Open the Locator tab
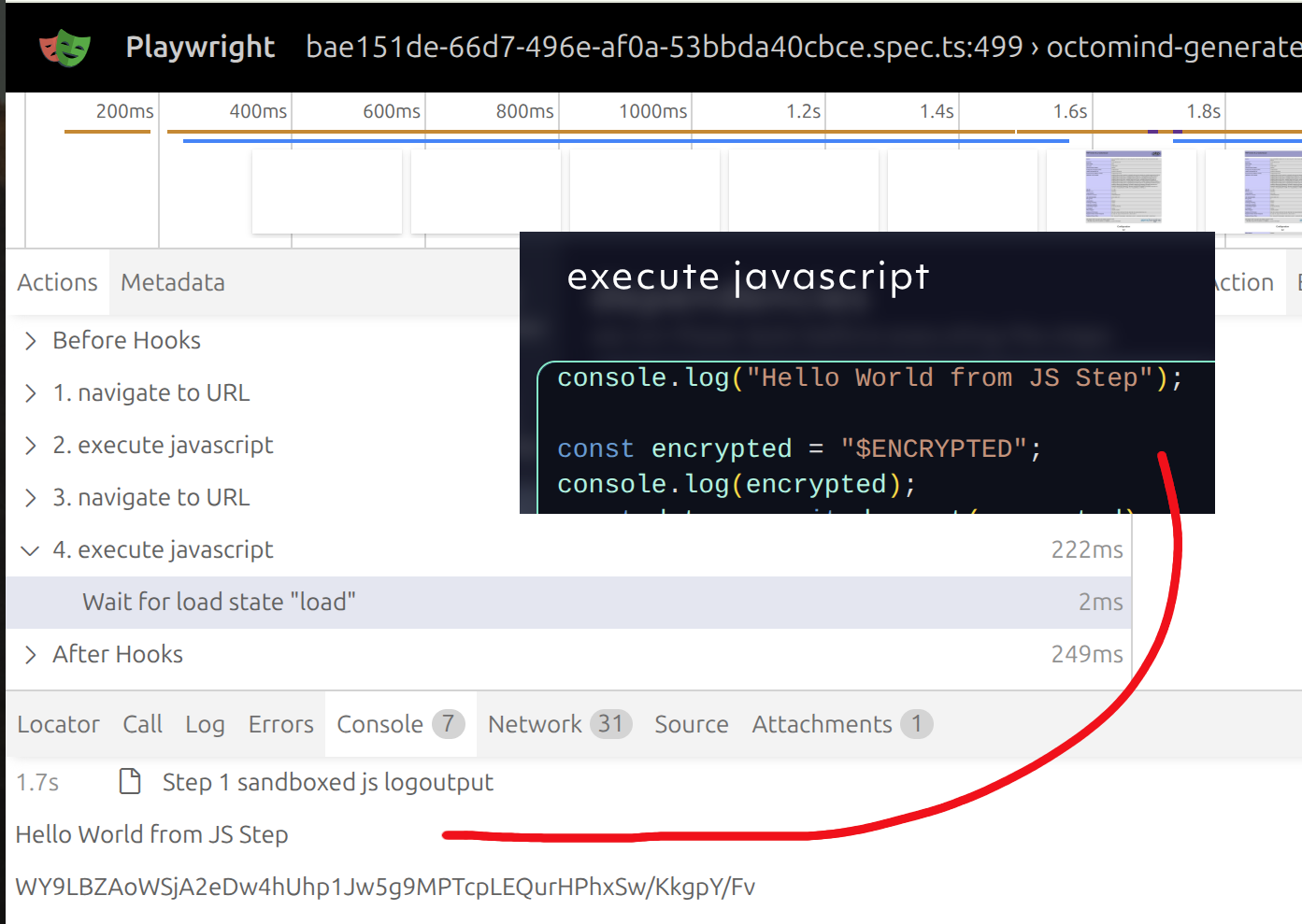The image size is (1302, 924). click(58, 724)
